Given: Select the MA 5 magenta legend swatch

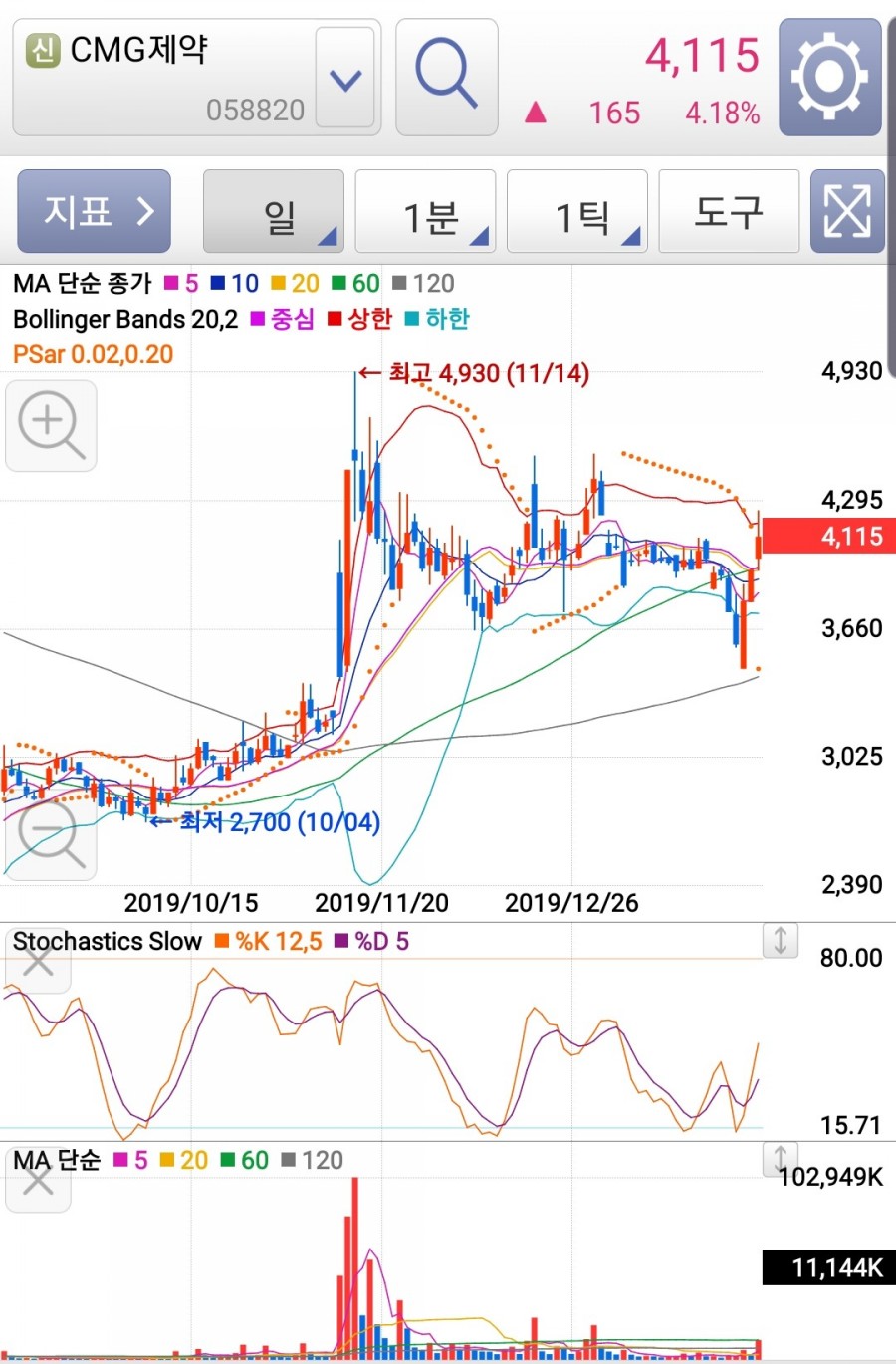Looking at the screenshot, I should click(x=172, y=284).
